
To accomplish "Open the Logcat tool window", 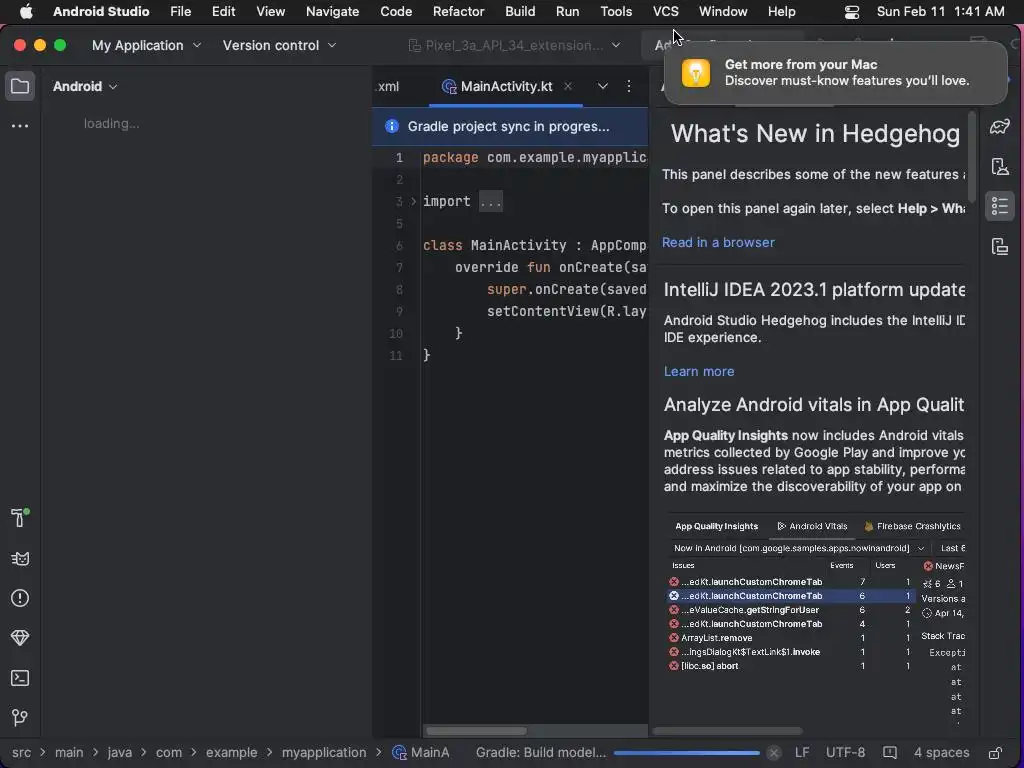I will [x=20, y=559].
